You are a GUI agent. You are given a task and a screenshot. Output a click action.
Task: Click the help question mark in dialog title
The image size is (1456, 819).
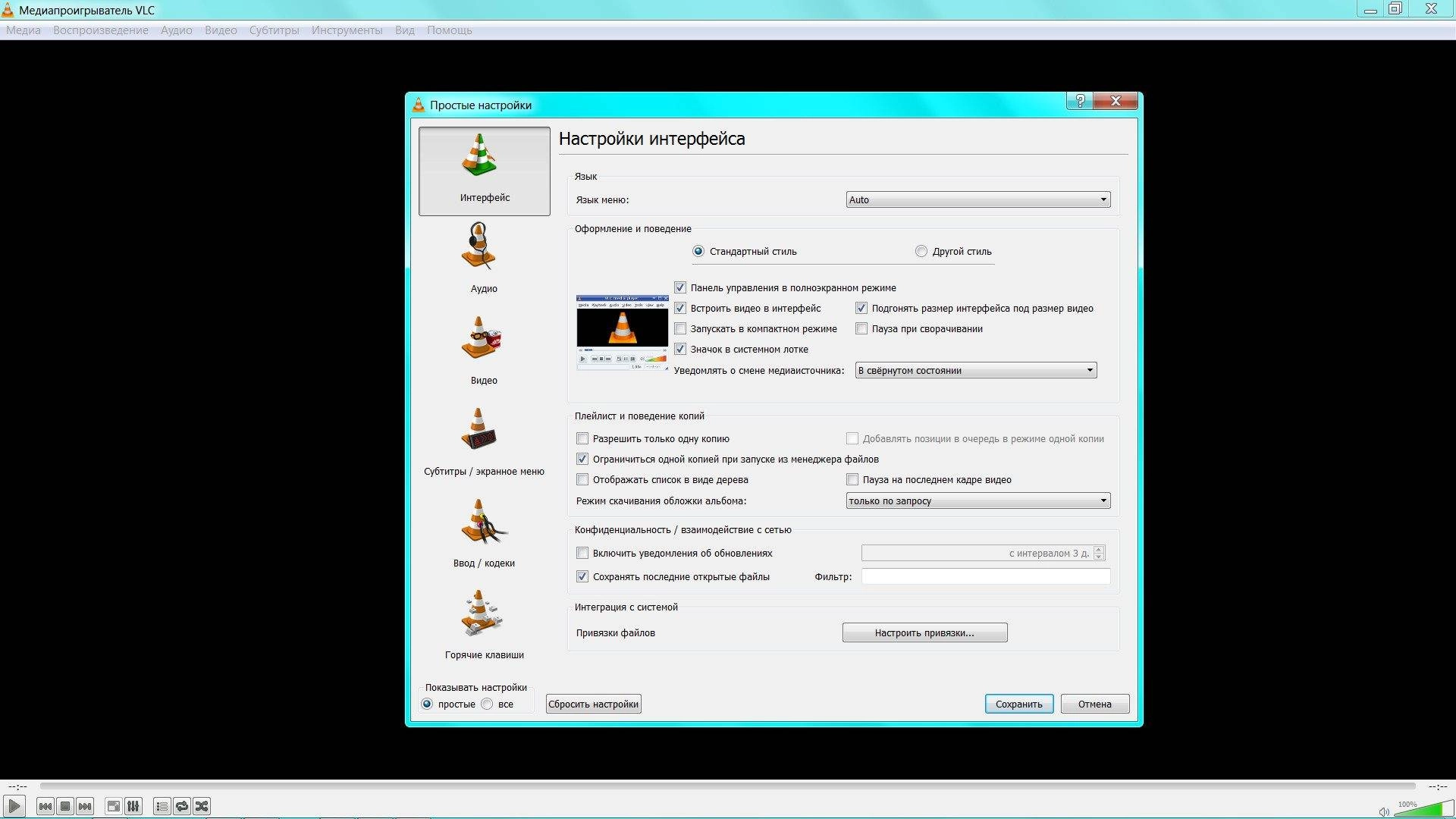coord(1080,101)
